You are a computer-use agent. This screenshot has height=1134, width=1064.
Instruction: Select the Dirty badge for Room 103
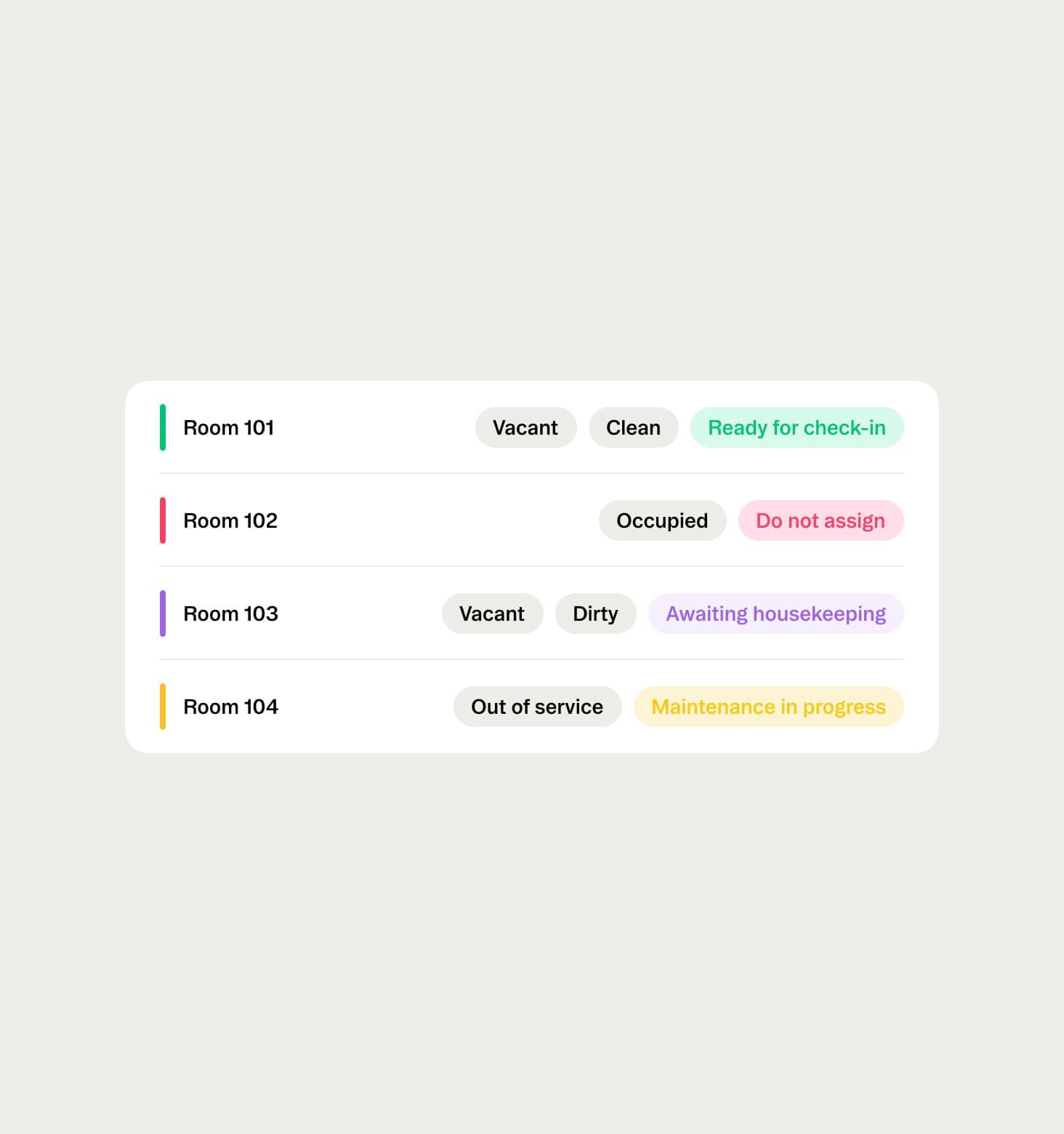(595, 614)
